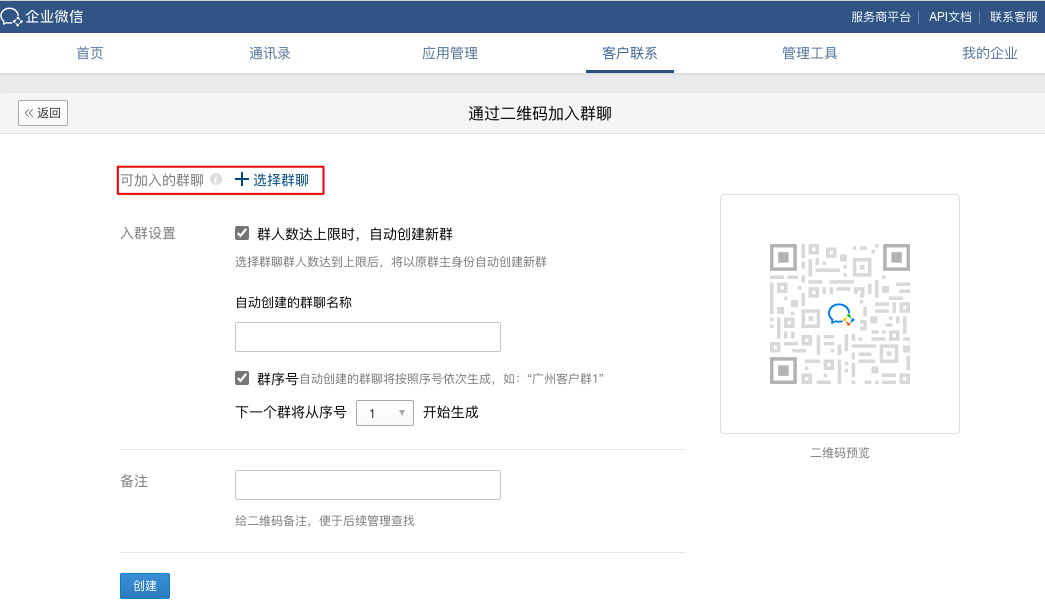Open 管理工具 in navigation bar
Screen dimensions: 1045x604
(810, 53)
